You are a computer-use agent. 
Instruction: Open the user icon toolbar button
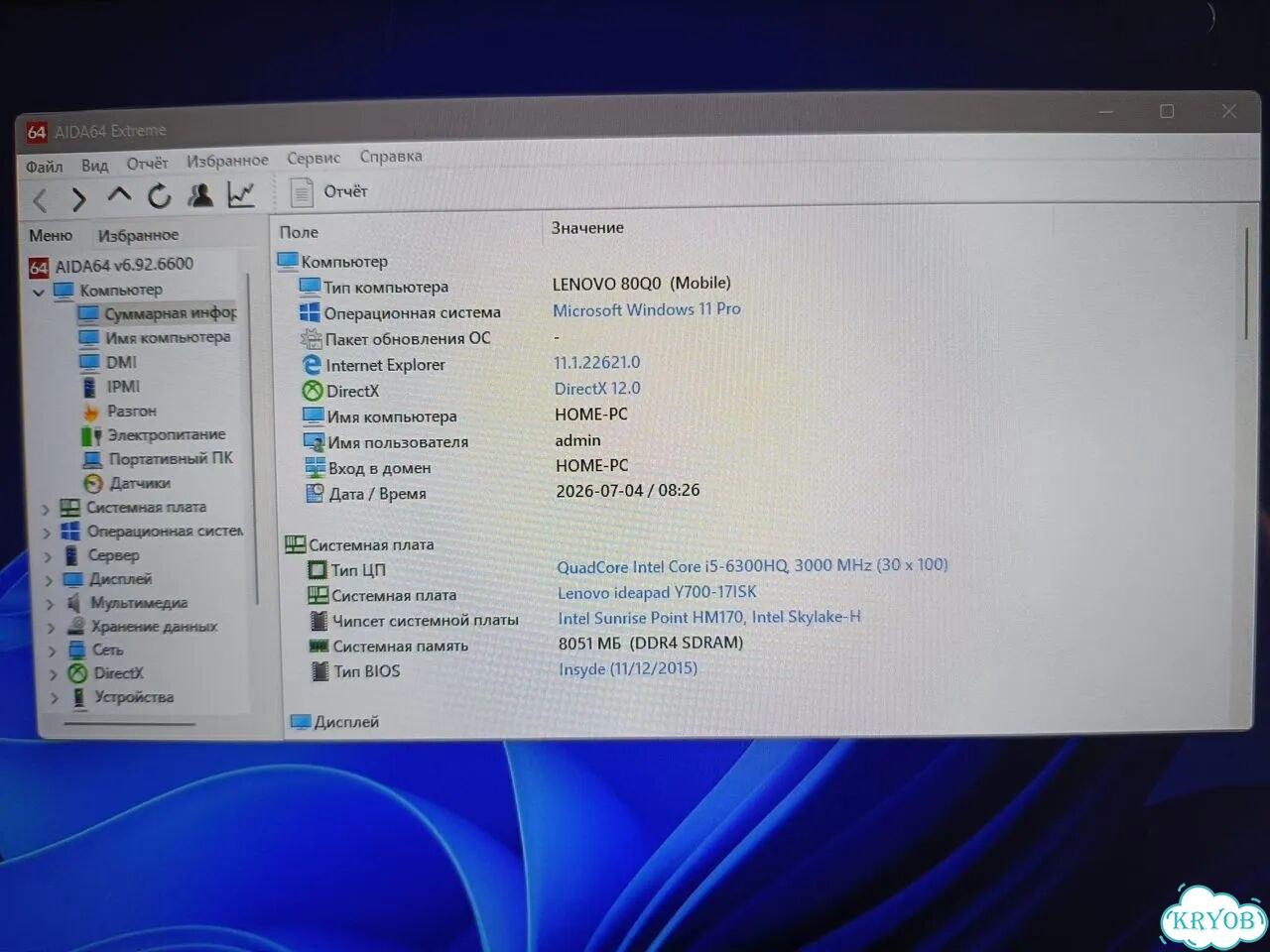tap(200, 194)
